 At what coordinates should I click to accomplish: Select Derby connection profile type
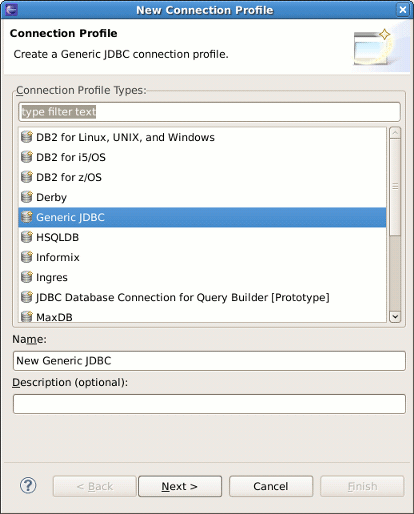[x=51, y=197]
